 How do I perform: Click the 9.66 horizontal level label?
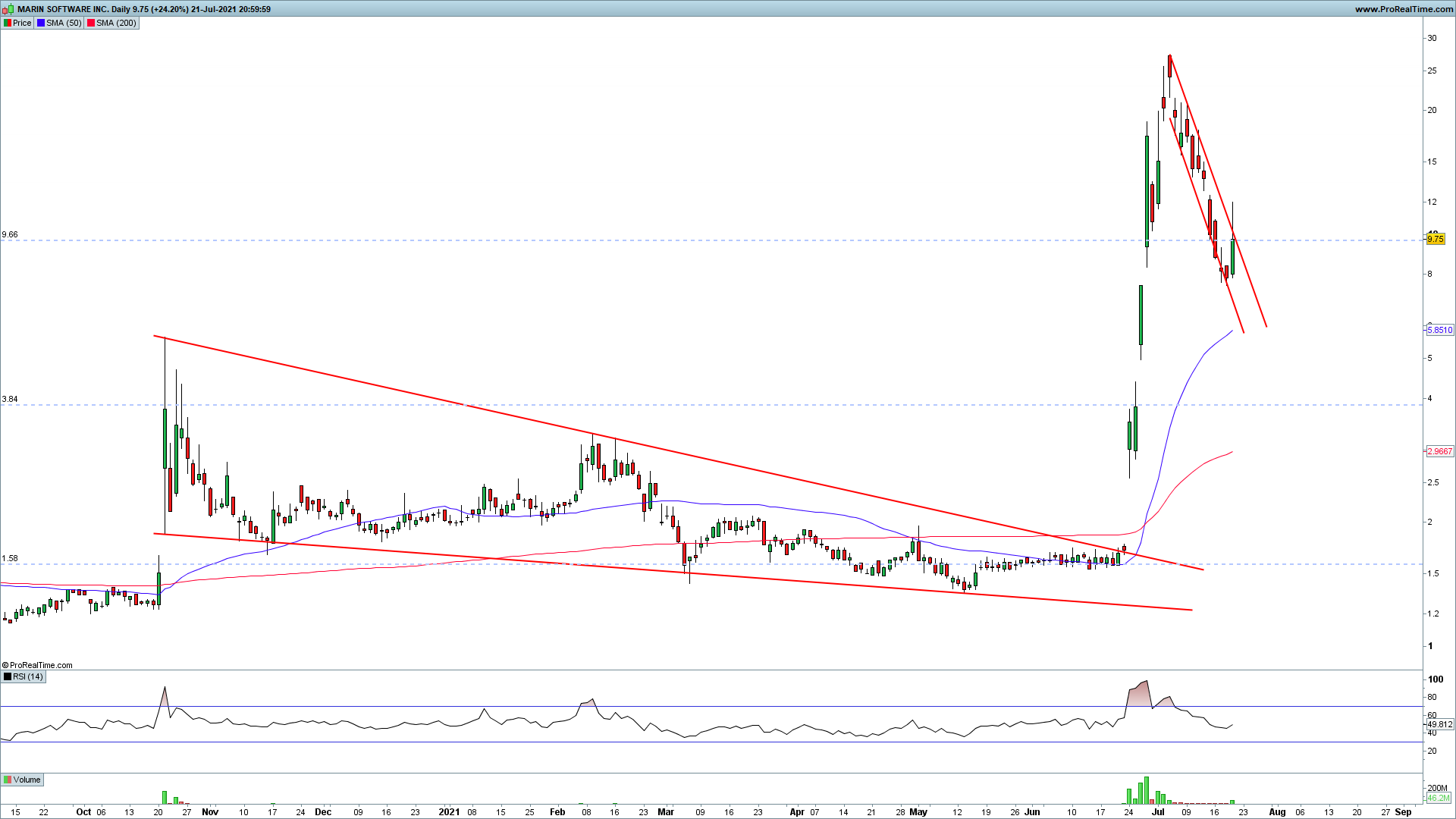(x=10, y=234)
